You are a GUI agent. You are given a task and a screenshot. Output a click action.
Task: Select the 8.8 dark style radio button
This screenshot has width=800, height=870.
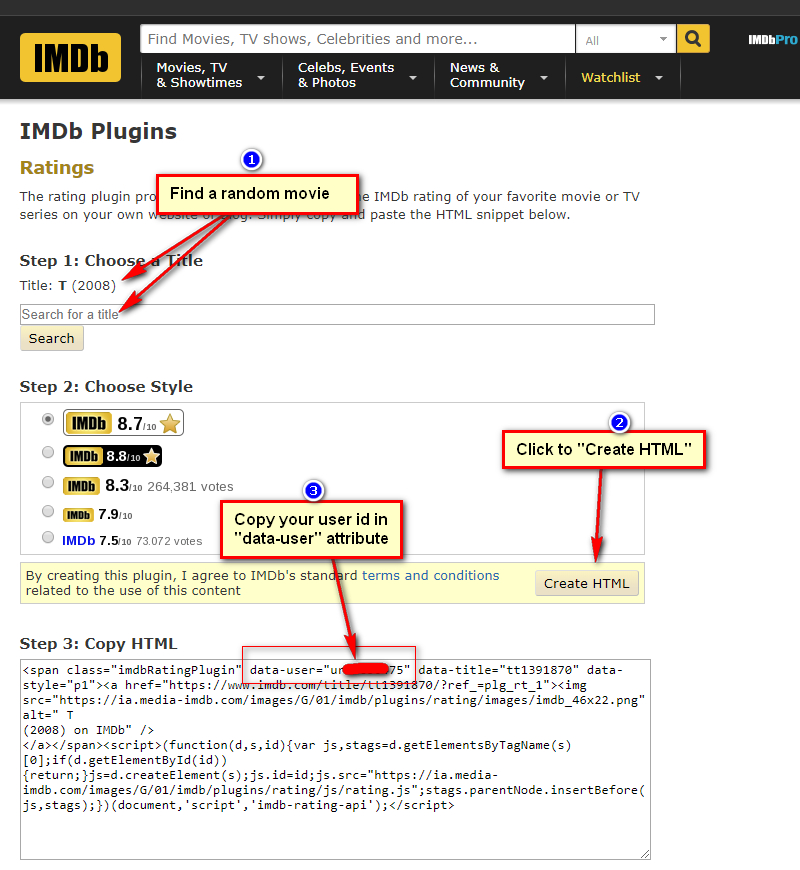pos(48,452)
